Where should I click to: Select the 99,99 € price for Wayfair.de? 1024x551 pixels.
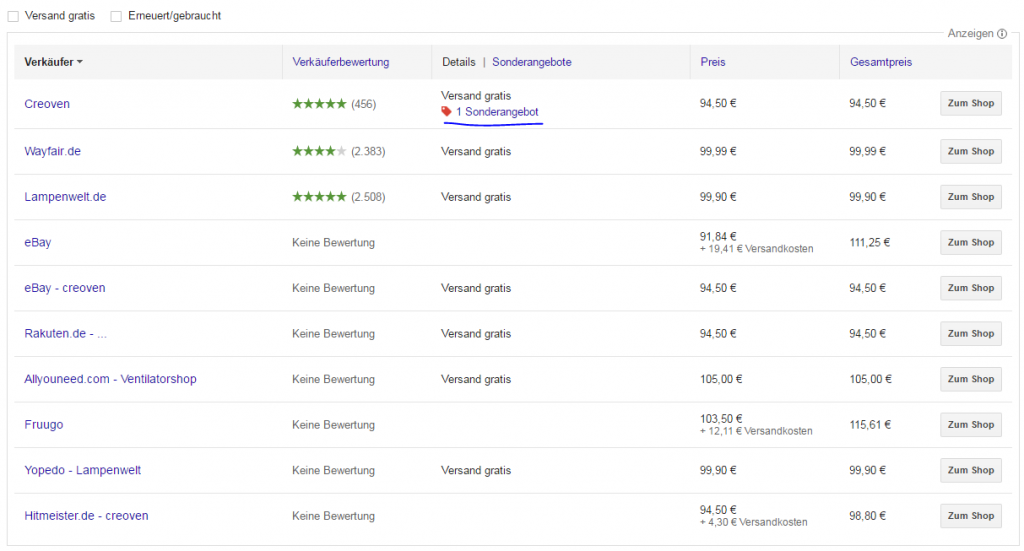(718, 151)
